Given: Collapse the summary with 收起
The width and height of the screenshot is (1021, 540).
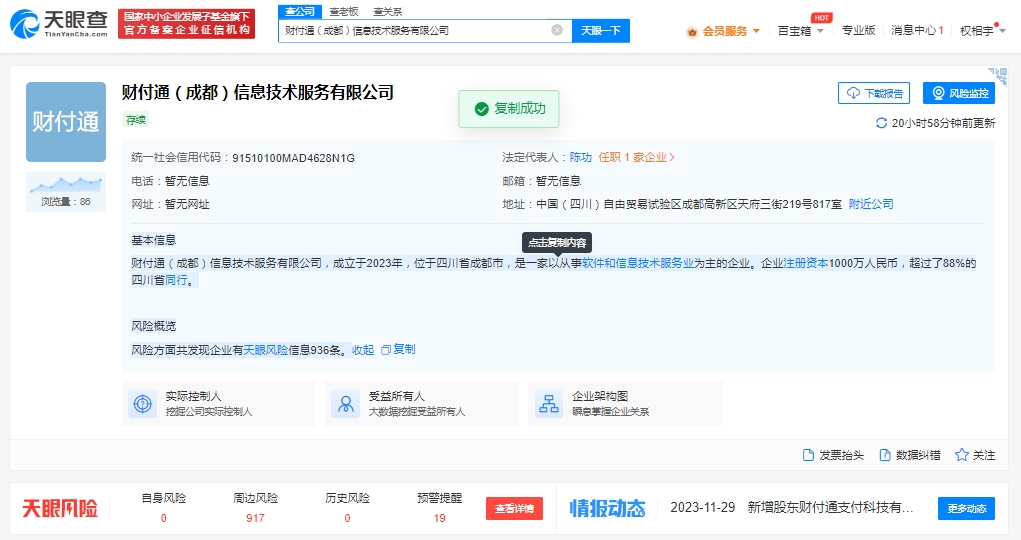Looking at the screenshot, I should tap(363, 350).
